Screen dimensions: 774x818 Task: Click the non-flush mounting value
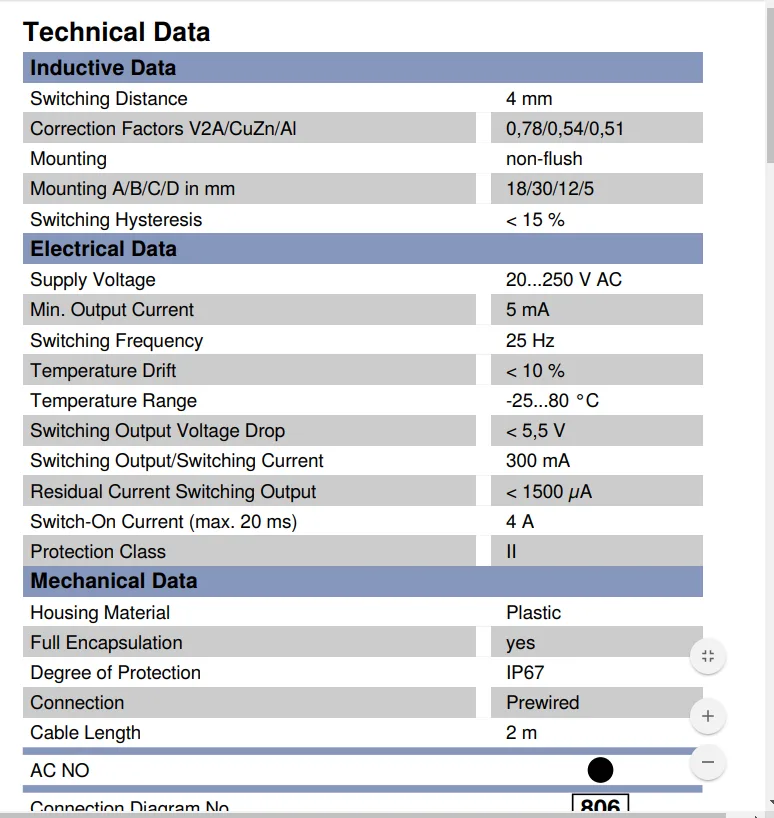(544, 159)
